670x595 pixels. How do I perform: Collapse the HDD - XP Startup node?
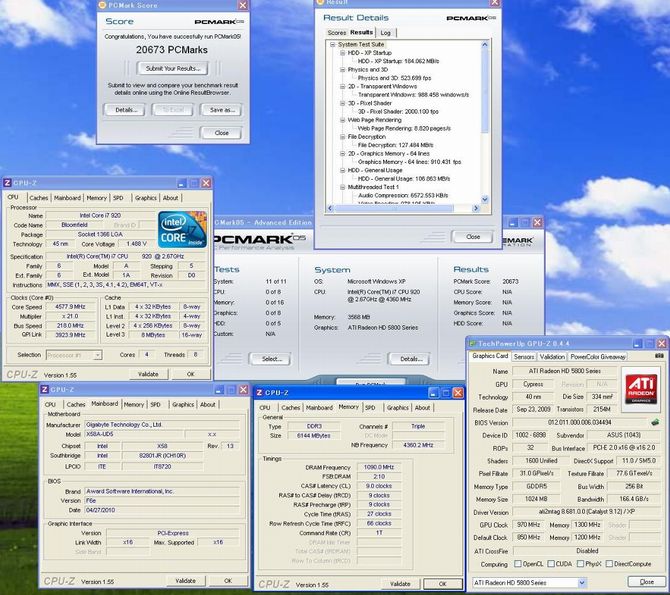(342, 53)
